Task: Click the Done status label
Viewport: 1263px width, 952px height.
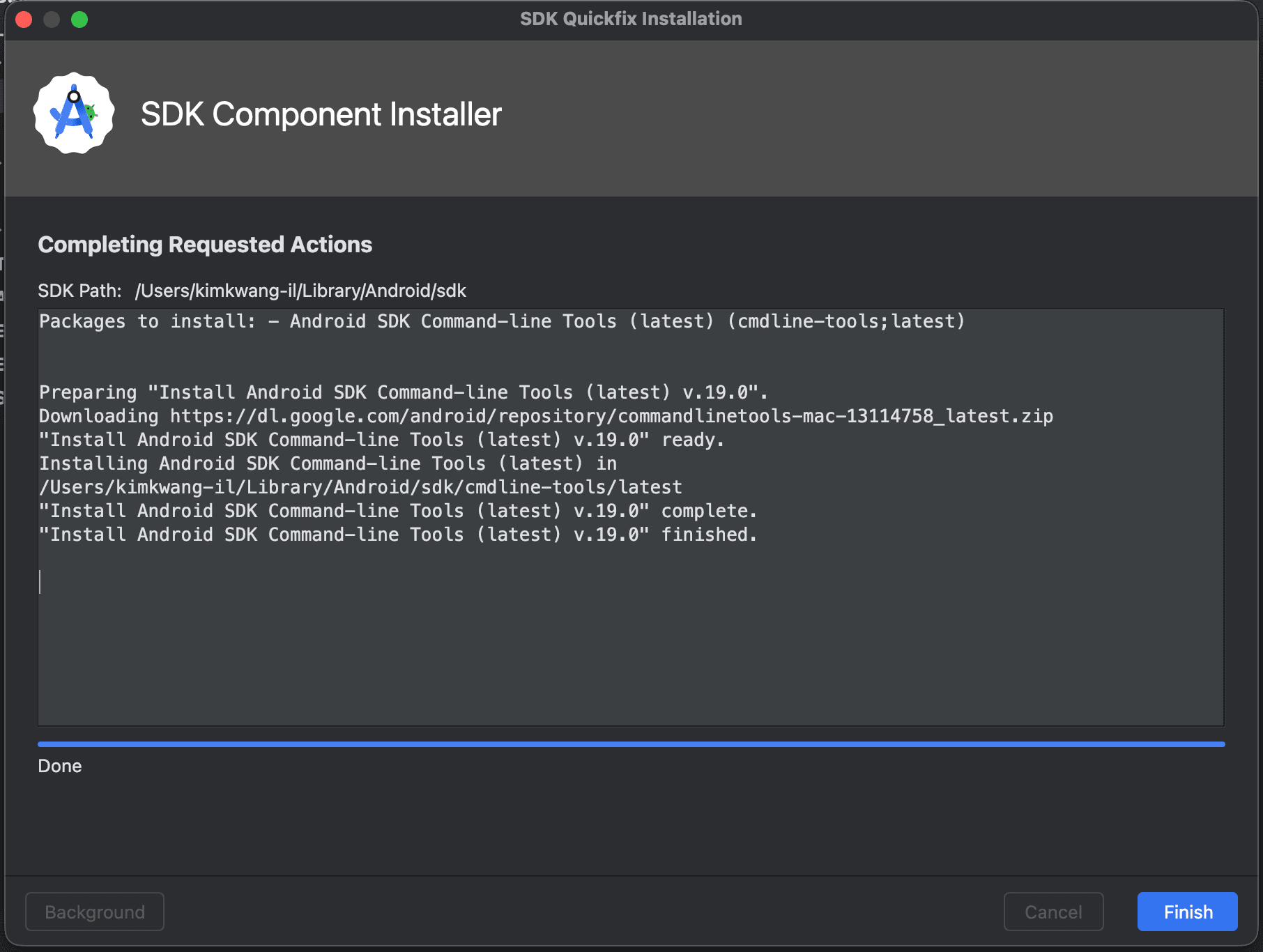Action: (60, 766)
